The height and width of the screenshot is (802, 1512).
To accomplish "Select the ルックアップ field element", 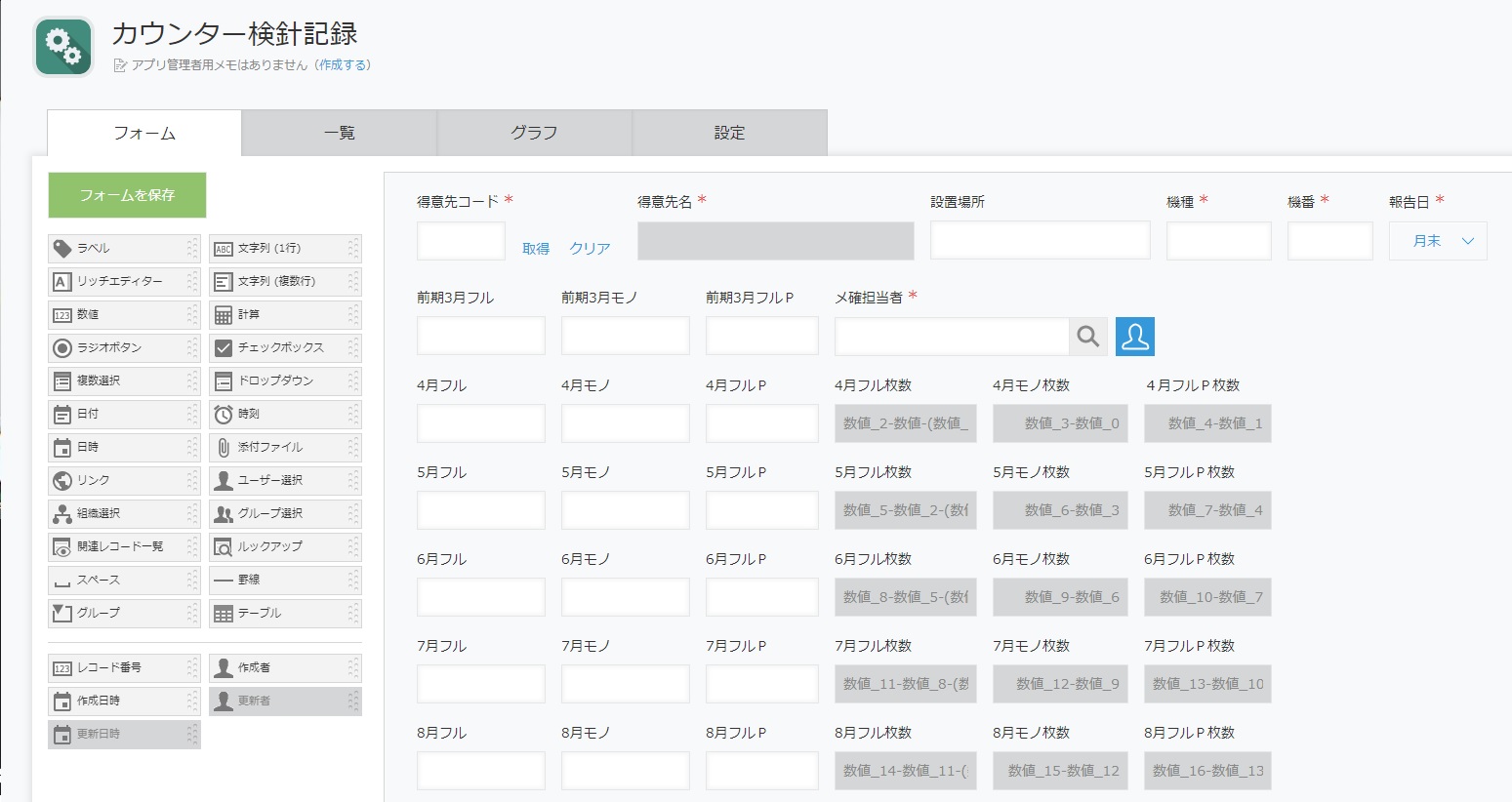I will (x=284, y=546).
